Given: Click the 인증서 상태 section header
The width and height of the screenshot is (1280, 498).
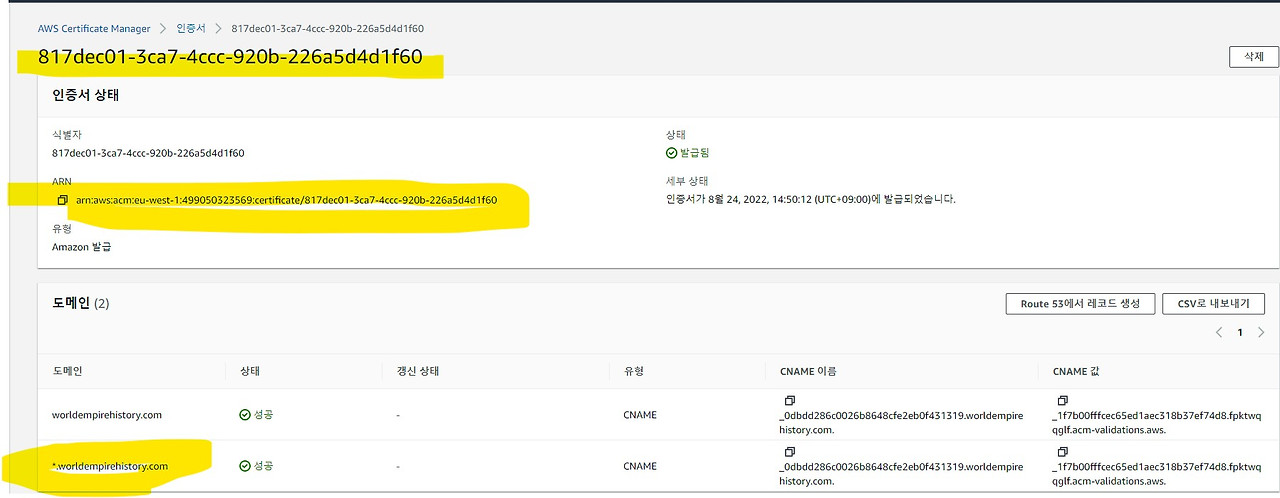Looking at the screenshot, I should [x=86, y=96].
